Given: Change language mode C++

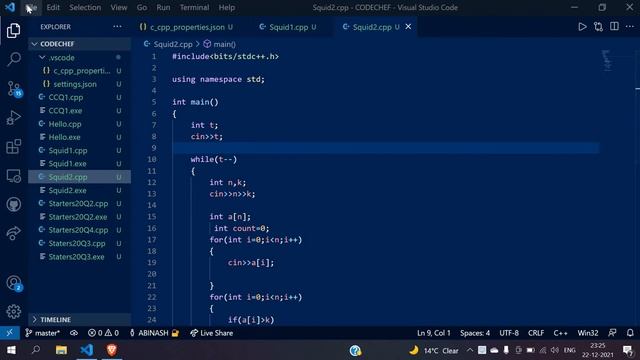Looking at the screenshot, I should (560, 333).
